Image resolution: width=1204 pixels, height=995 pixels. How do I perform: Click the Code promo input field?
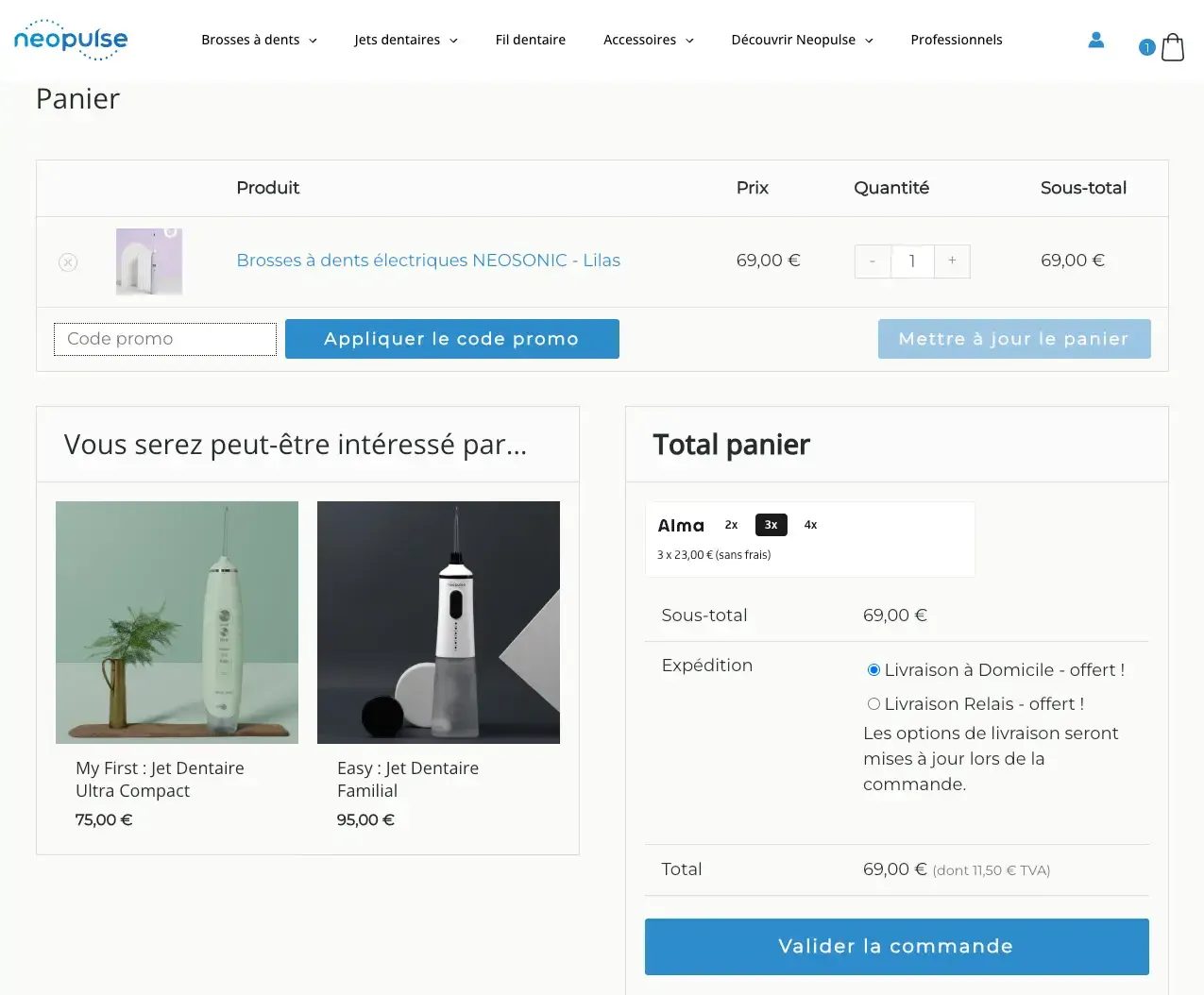coord(165,339)
